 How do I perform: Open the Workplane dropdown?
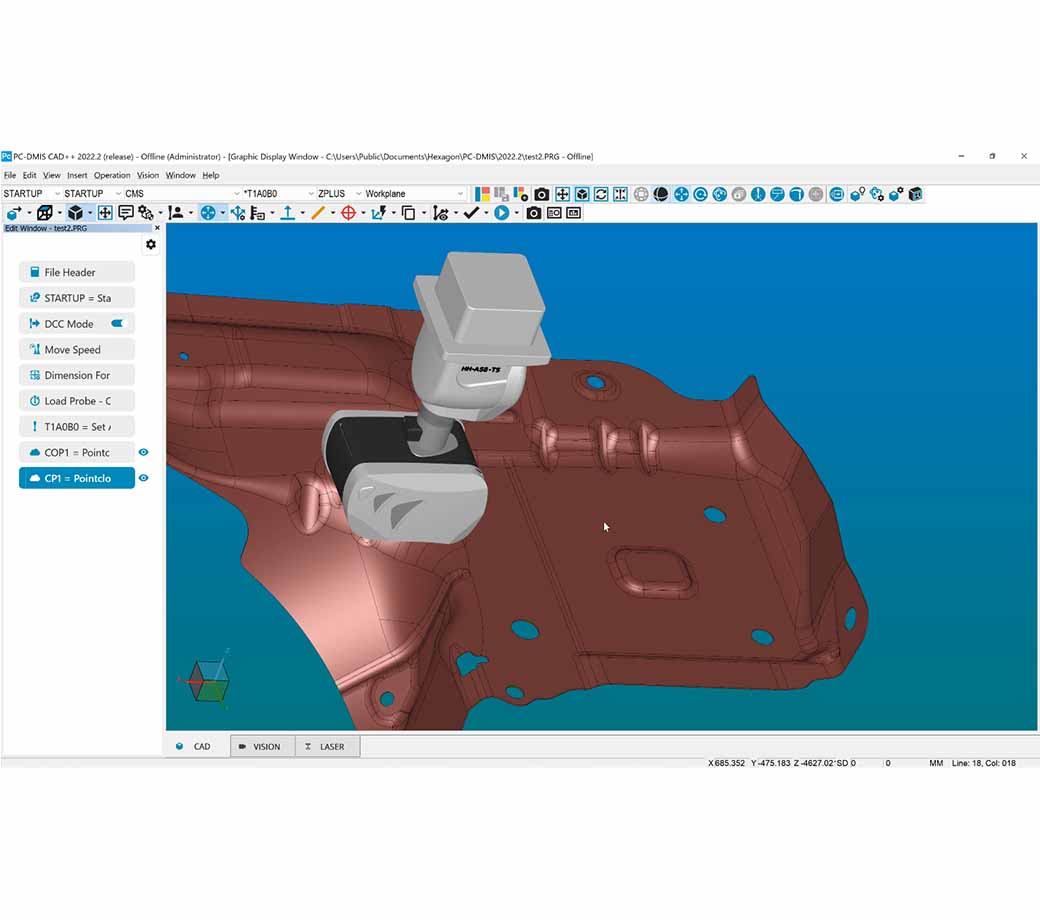tap(415, 194)
